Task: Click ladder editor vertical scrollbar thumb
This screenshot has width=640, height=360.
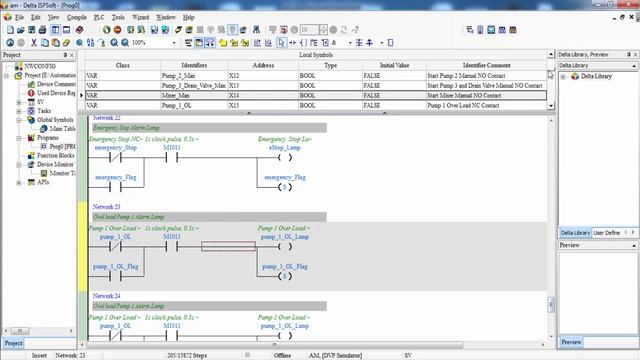Action: tap(551, 304)
